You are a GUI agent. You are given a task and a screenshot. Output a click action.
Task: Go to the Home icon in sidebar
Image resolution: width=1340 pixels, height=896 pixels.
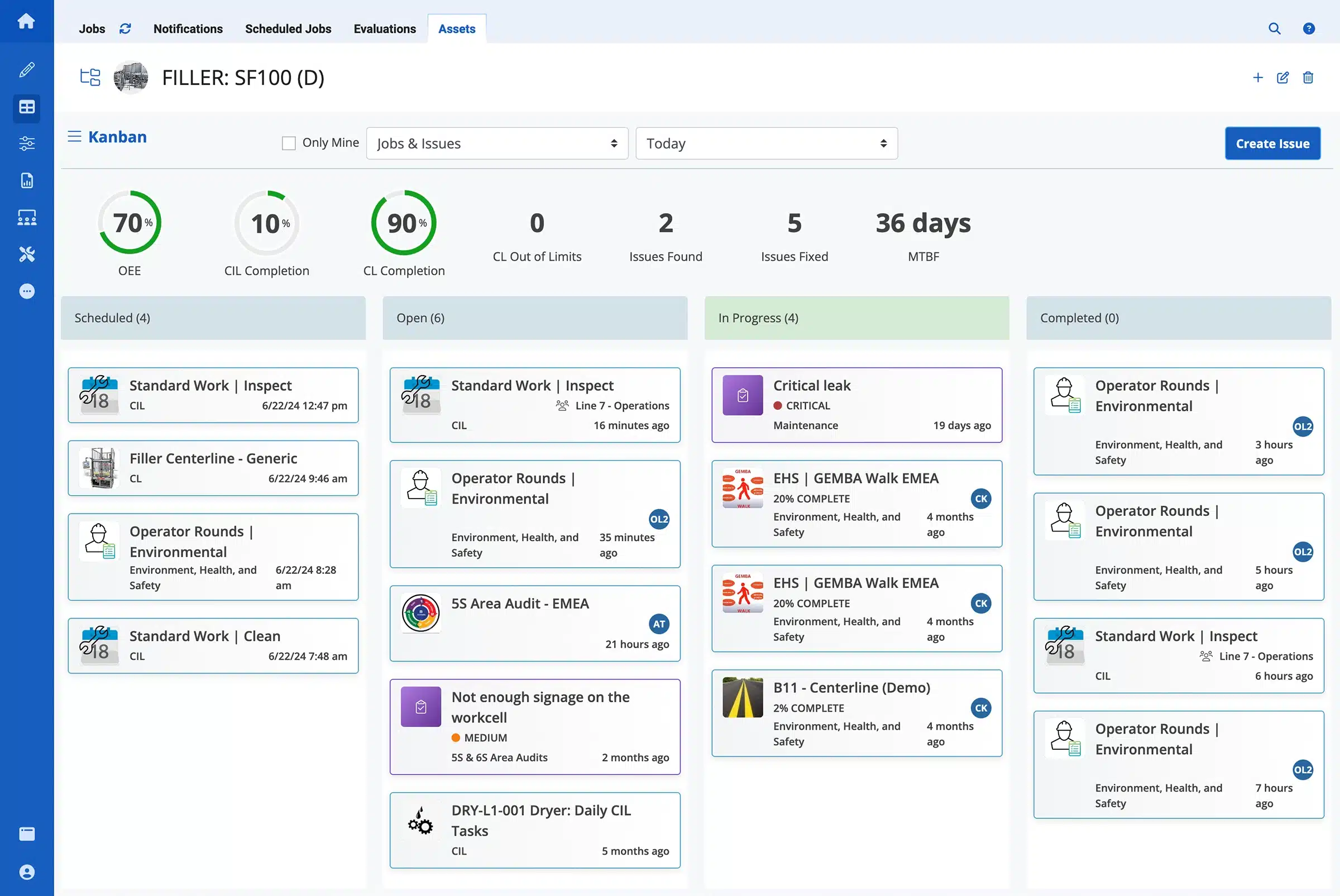click(x=26, y=21)
